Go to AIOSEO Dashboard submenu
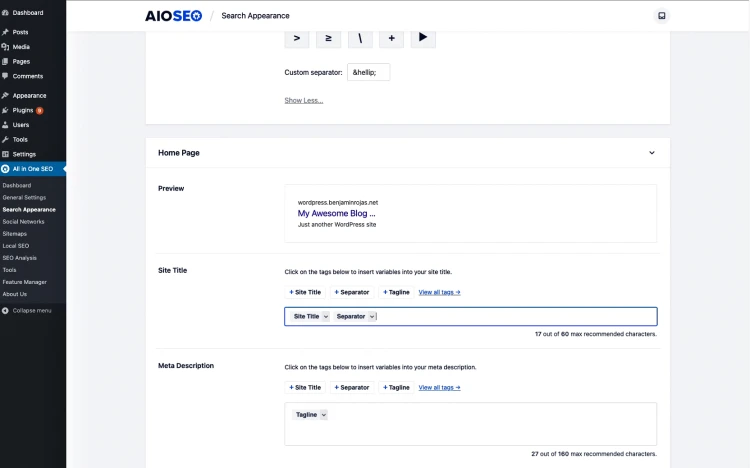Image resolution: width=750 pixels, height=468 pixels. 17,186
